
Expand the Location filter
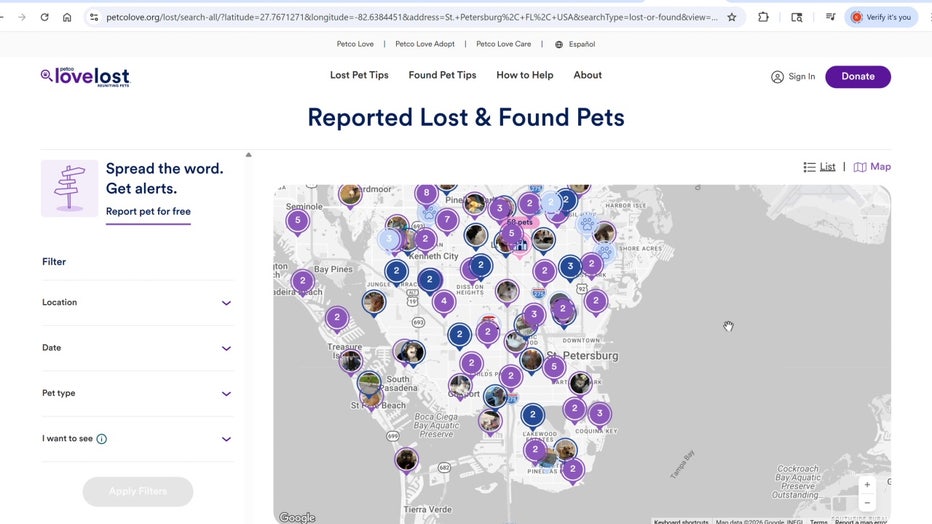137,303
